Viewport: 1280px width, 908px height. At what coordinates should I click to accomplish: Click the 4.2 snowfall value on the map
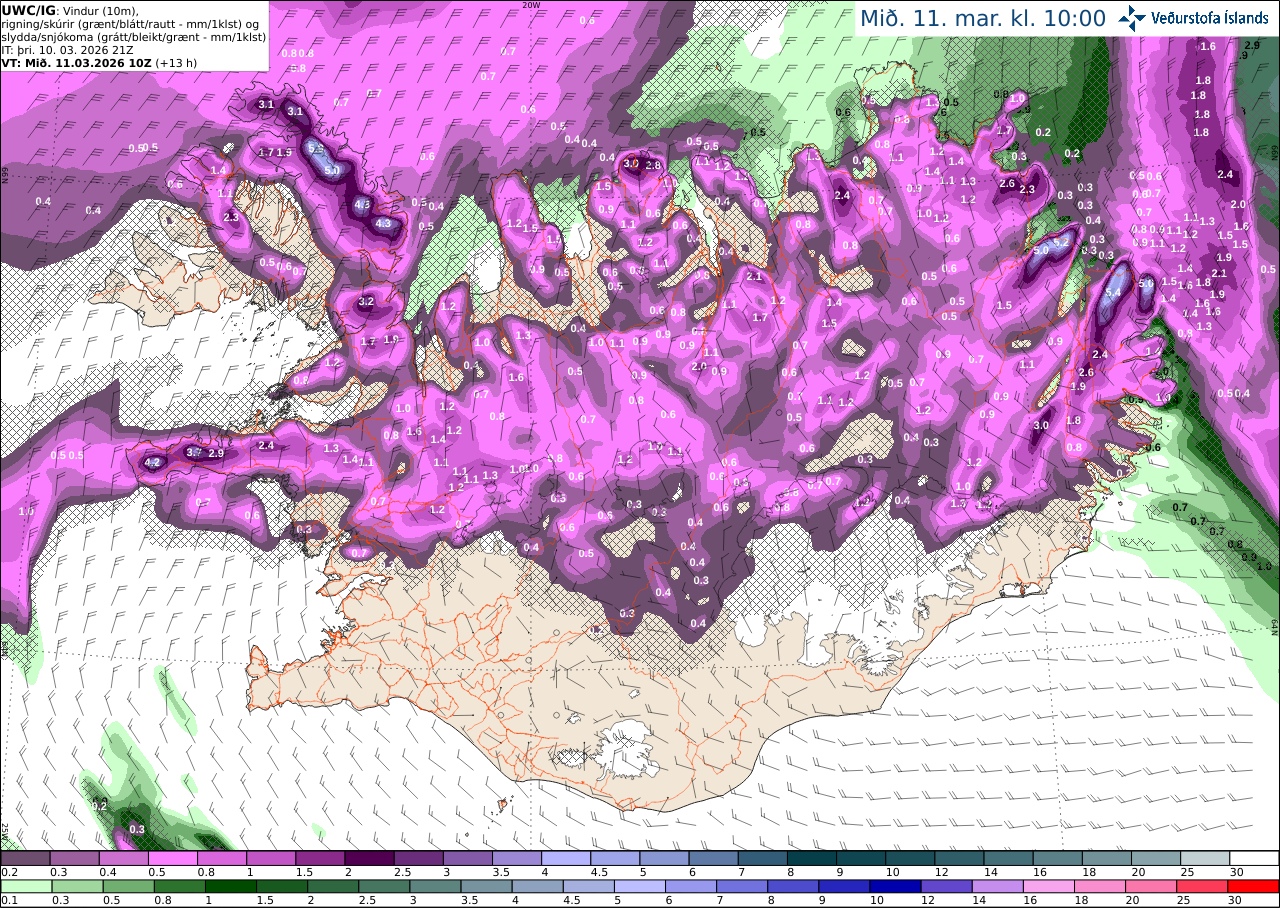click(153, 462)
